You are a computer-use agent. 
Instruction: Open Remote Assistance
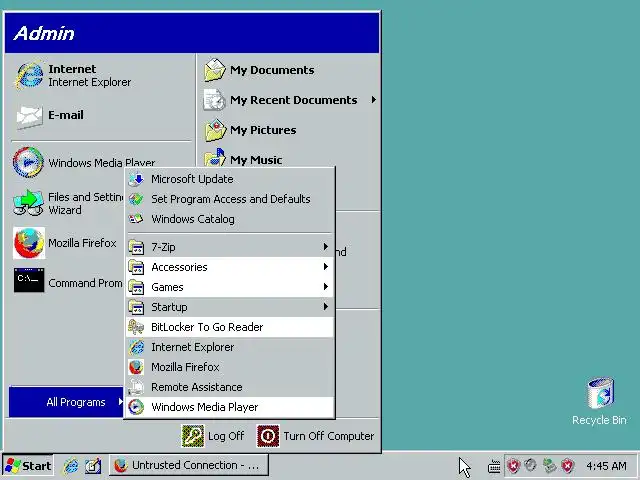point(230,387)
